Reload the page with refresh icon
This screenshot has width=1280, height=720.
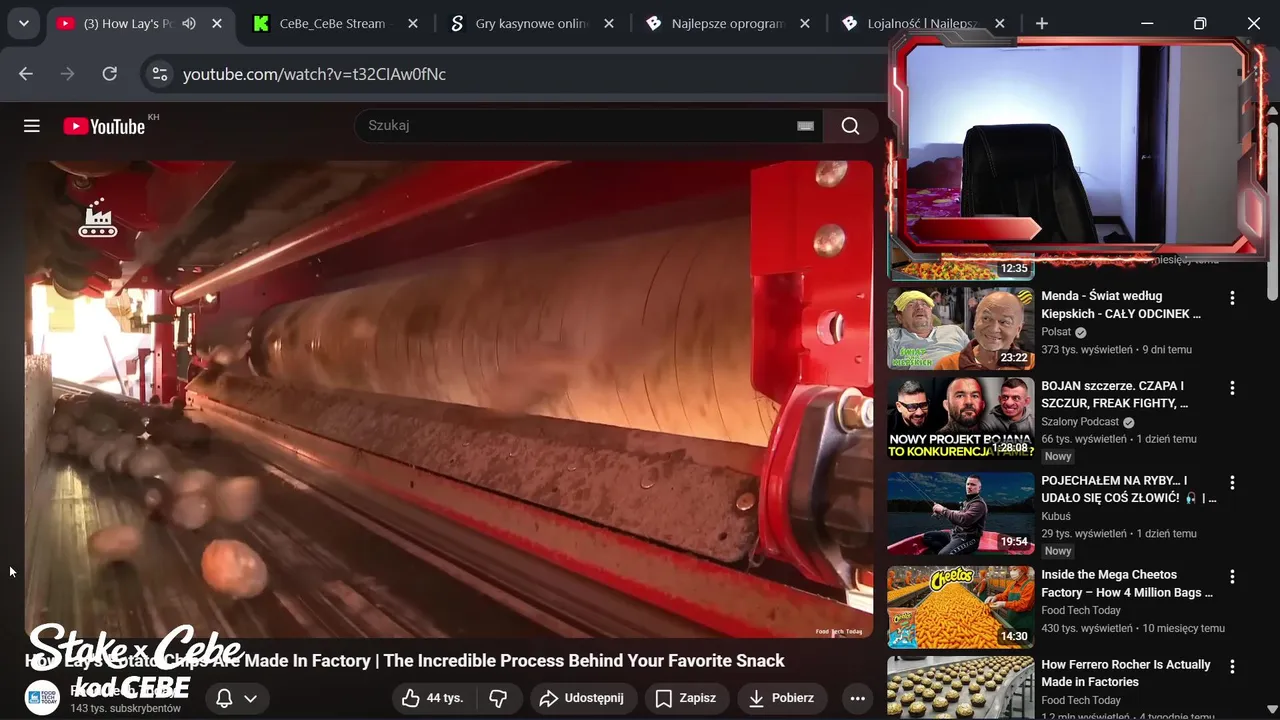[x=110, y=74]
